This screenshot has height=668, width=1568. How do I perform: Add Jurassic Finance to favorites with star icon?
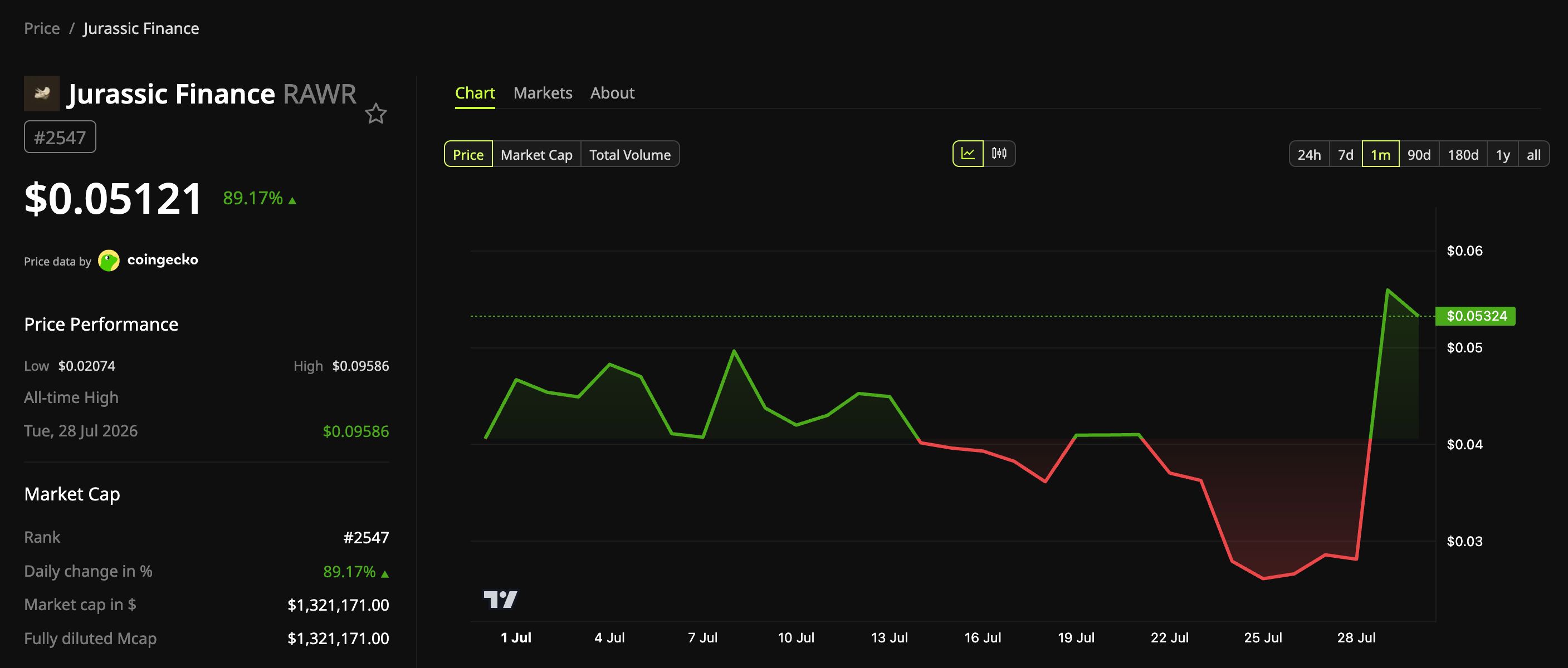tap(375, 114)
